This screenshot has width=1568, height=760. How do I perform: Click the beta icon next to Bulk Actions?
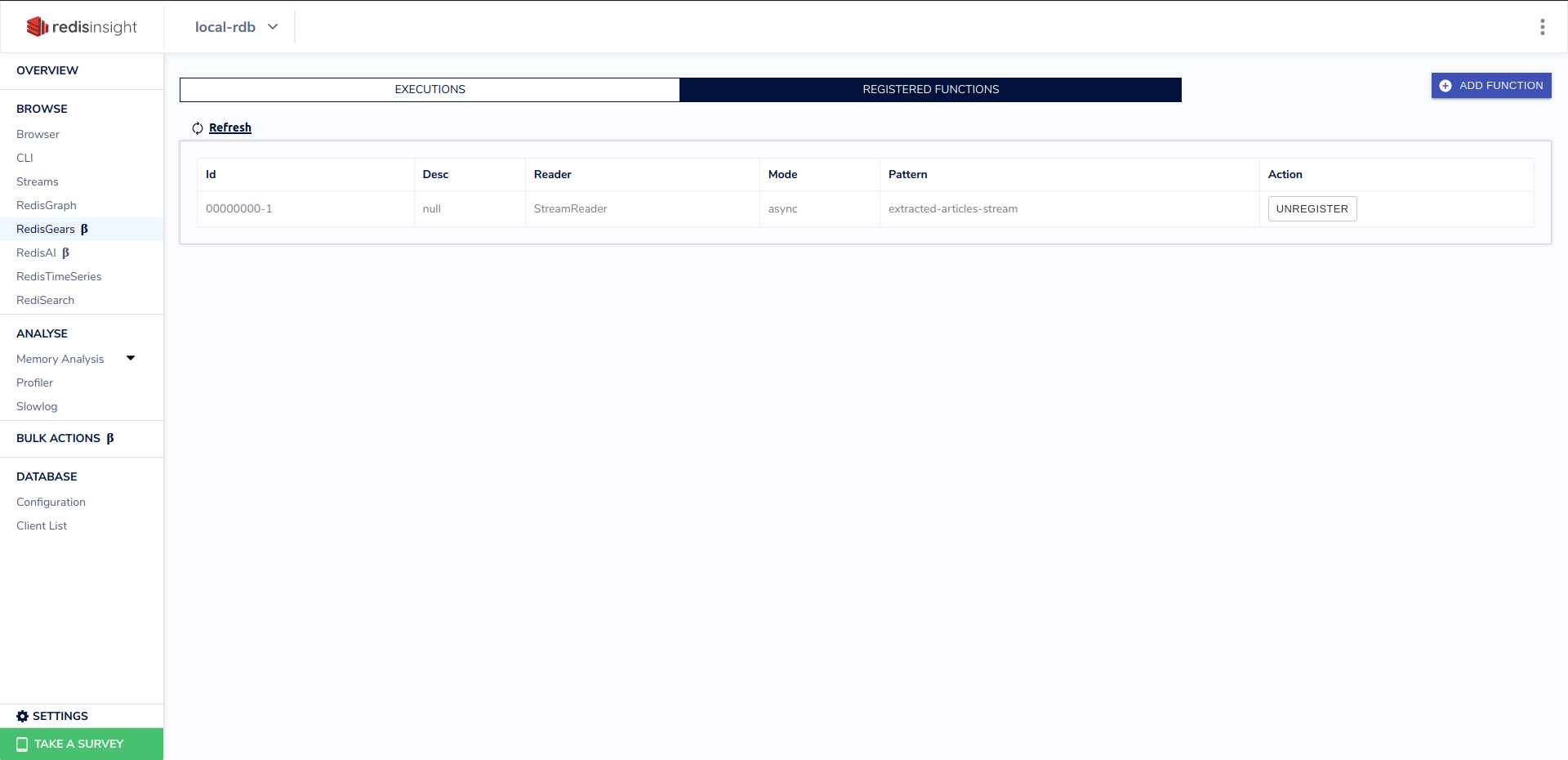pyautogui.click(x=110, y=439)
